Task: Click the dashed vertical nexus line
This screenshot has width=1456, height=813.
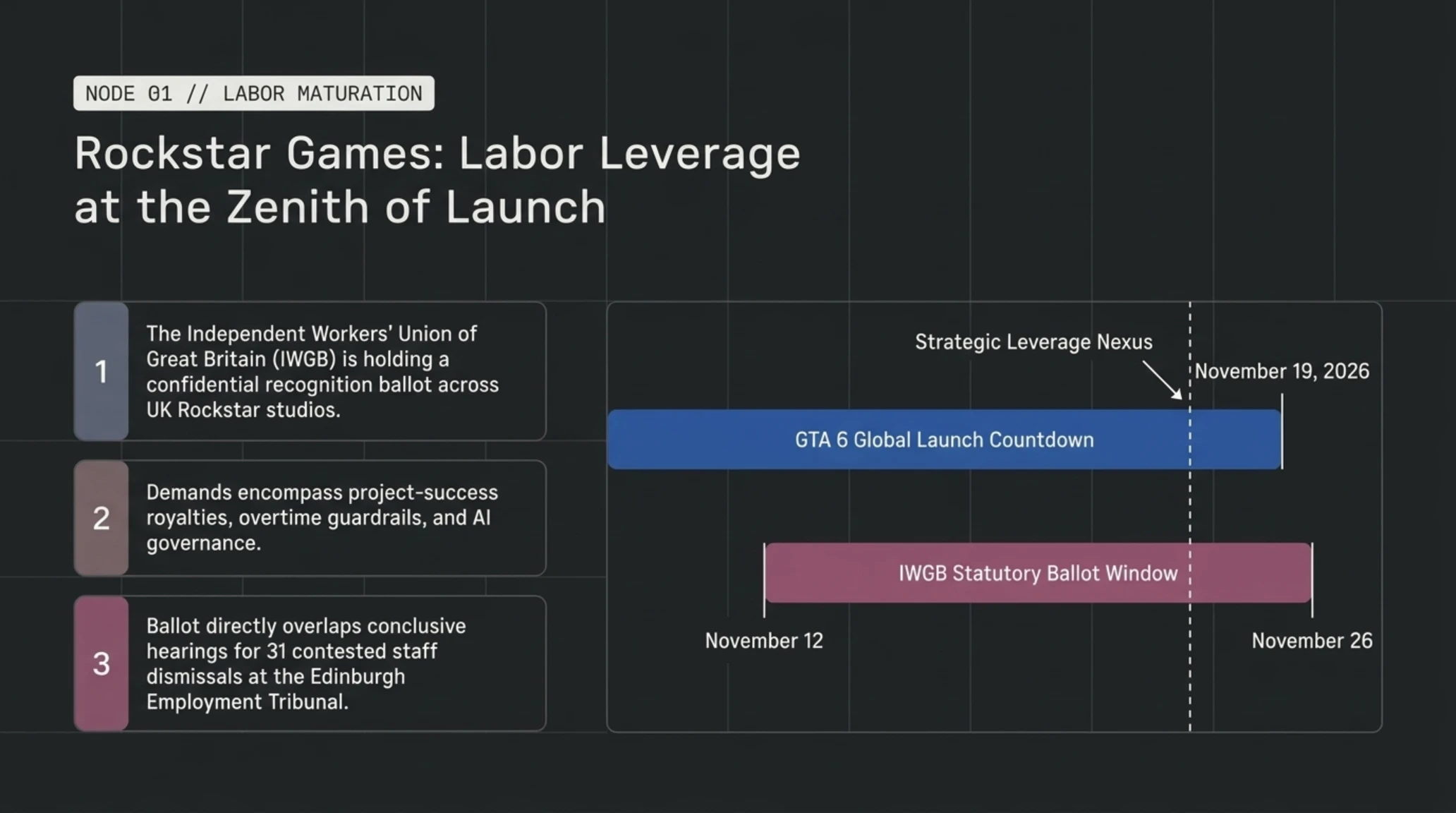Action: click(1190, 517)
